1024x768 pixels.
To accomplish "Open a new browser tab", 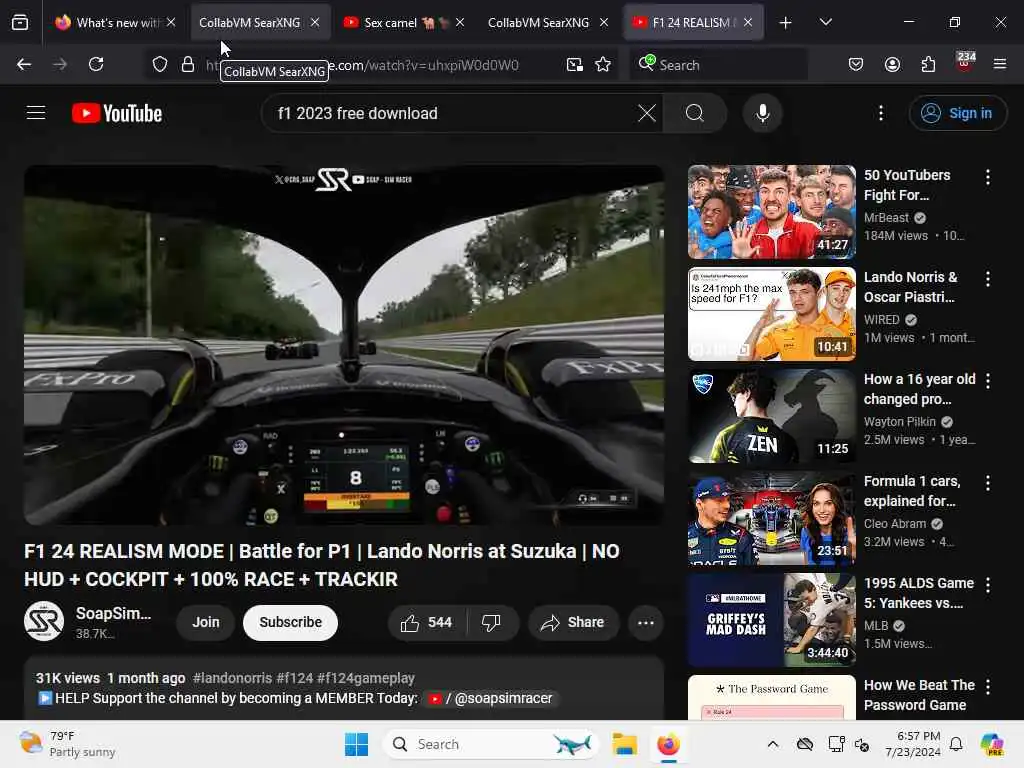I will pyautogui.click(x=786, y=23).
